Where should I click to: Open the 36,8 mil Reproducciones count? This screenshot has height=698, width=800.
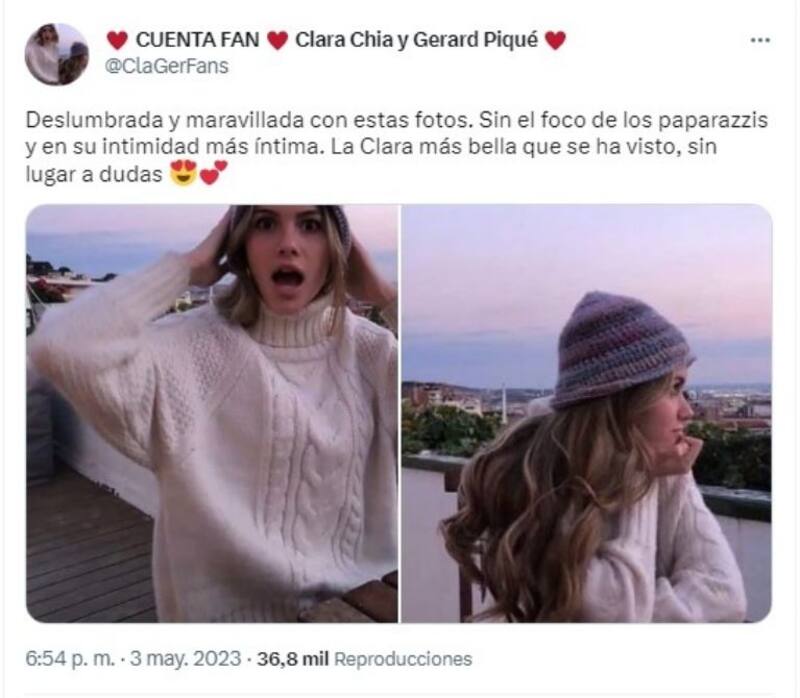[x=364, y=659]
